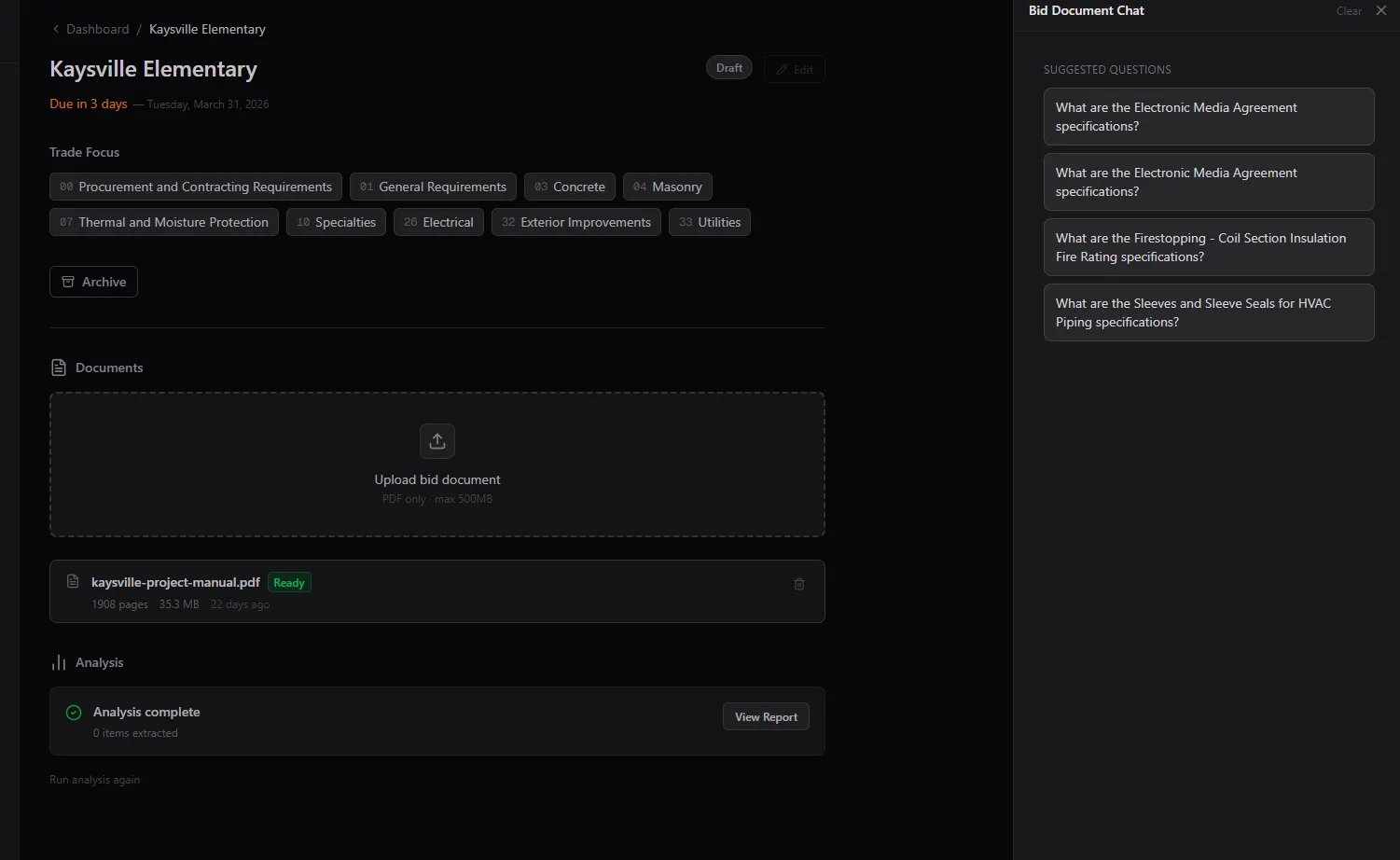Viewport: 1400px width, 860px height.
Task: Click the Archive button
Action: click(x=93, y=282)
